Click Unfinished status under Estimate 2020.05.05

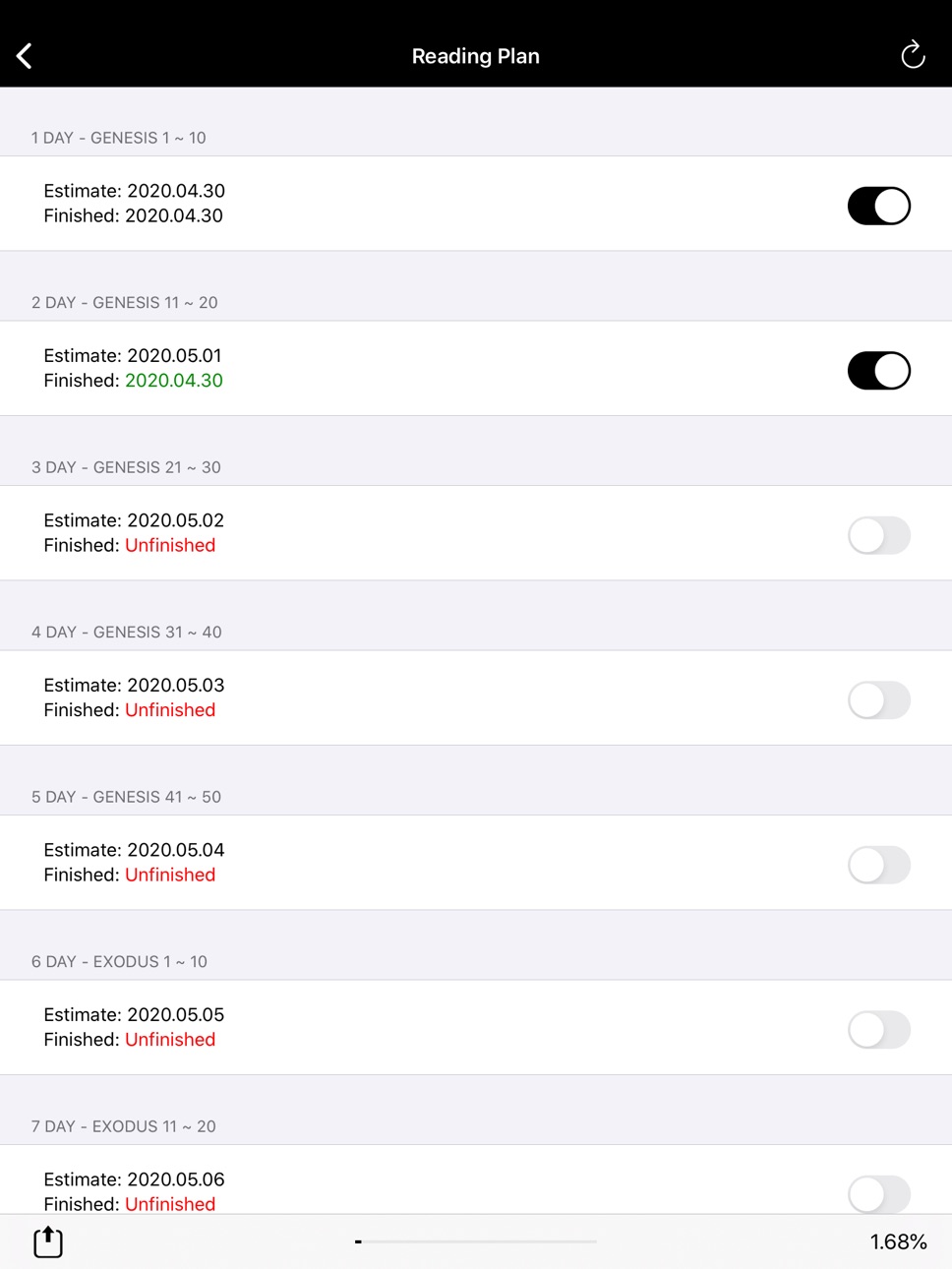point(170,1040)
